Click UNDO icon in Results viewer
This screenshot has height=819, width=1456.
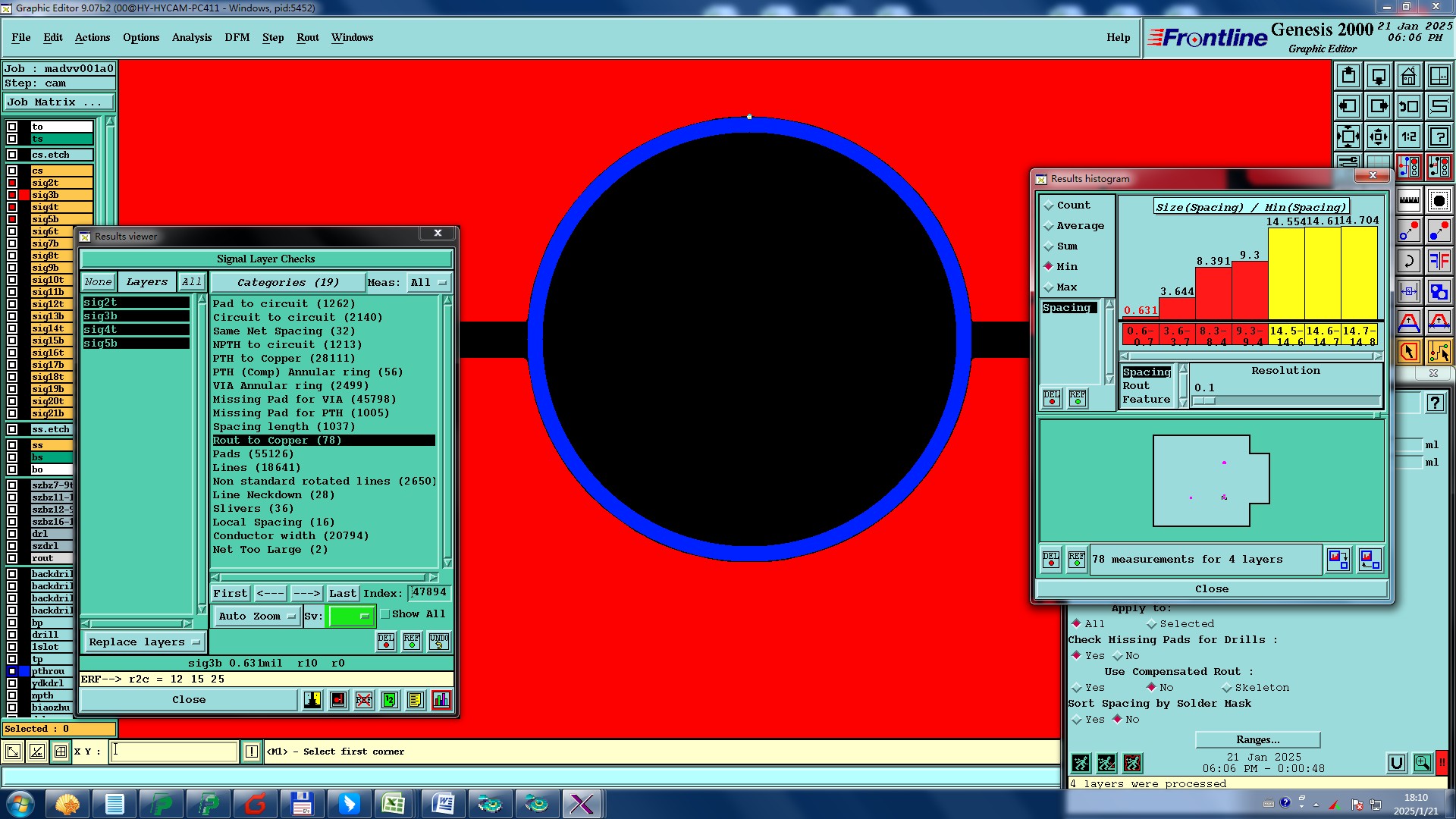pos(439,642)
